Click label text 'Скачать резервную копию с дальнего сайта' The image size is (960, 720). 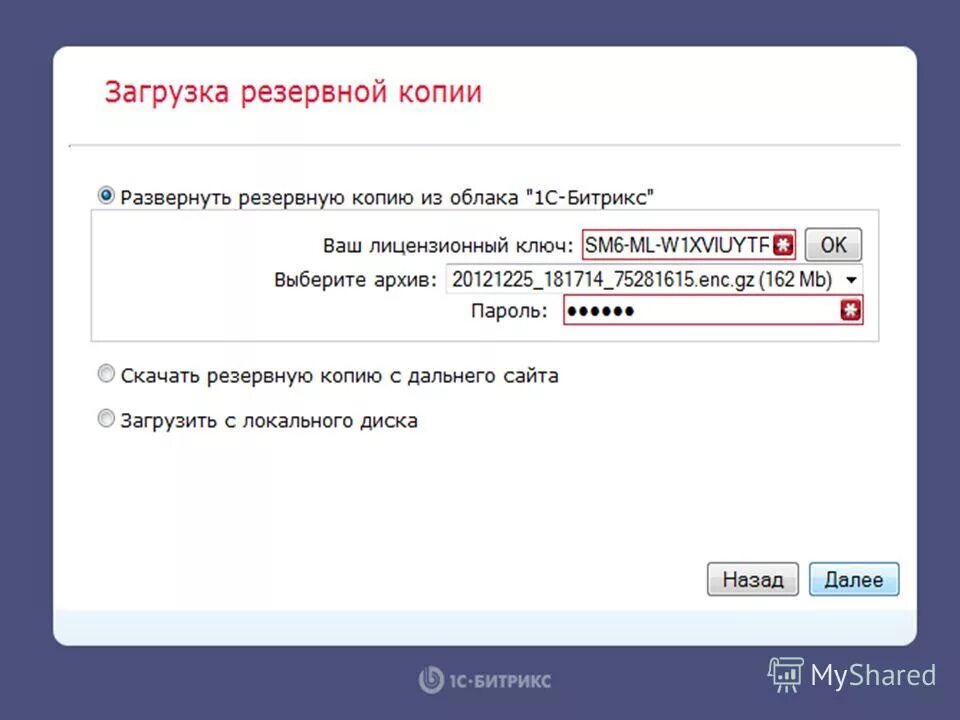[339, 375]
